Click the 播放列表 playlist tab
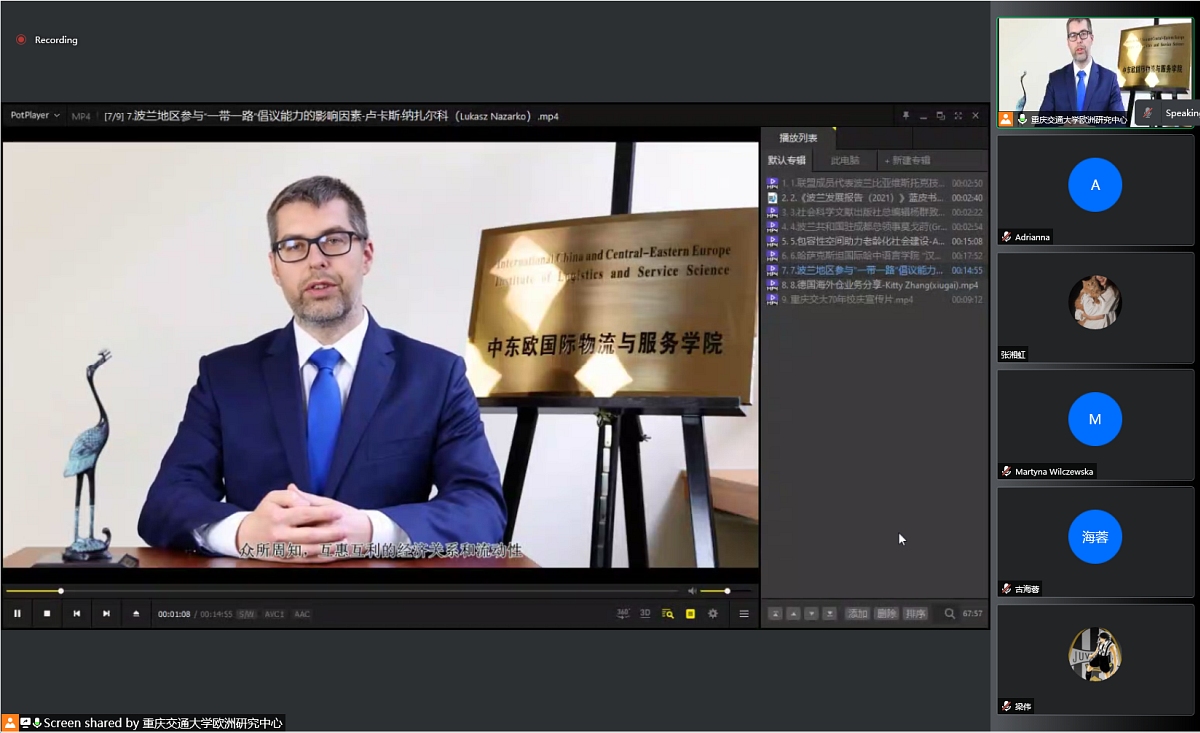Image resolution: width=1200 pixels, height=733 pixels. pos(798,138)
